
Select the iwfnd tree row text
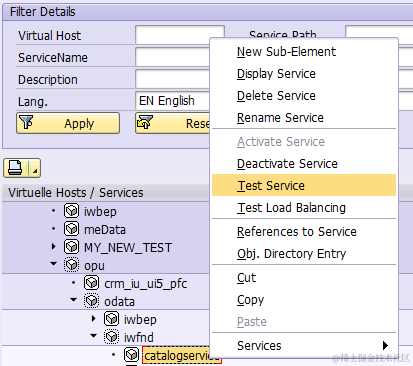(x=139, y=338)
